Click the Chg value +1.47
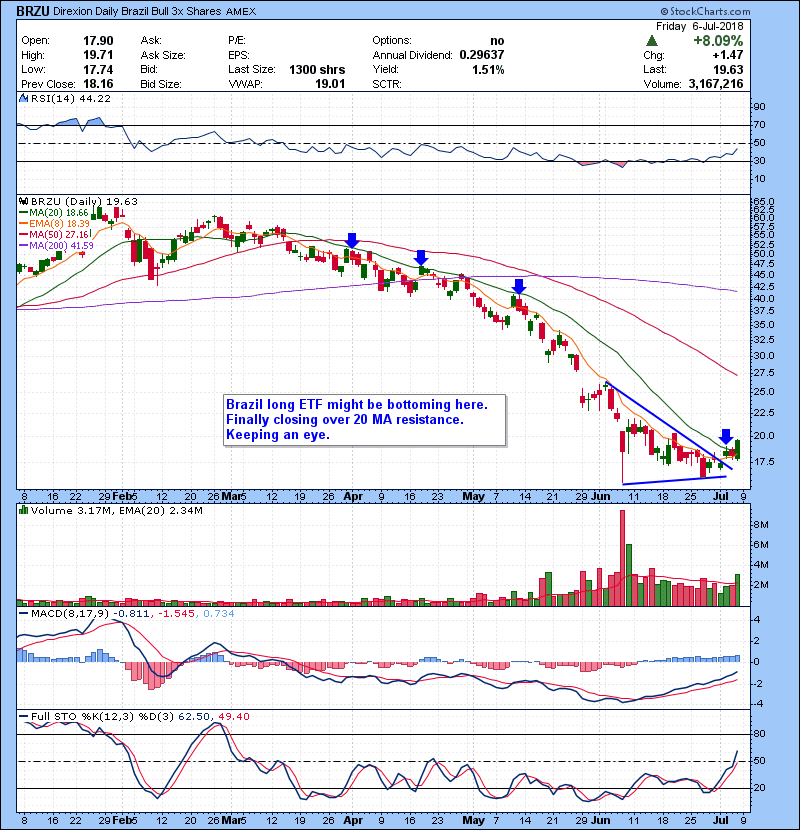This screenshot has height=830, width=800. [x=727, y=55]
